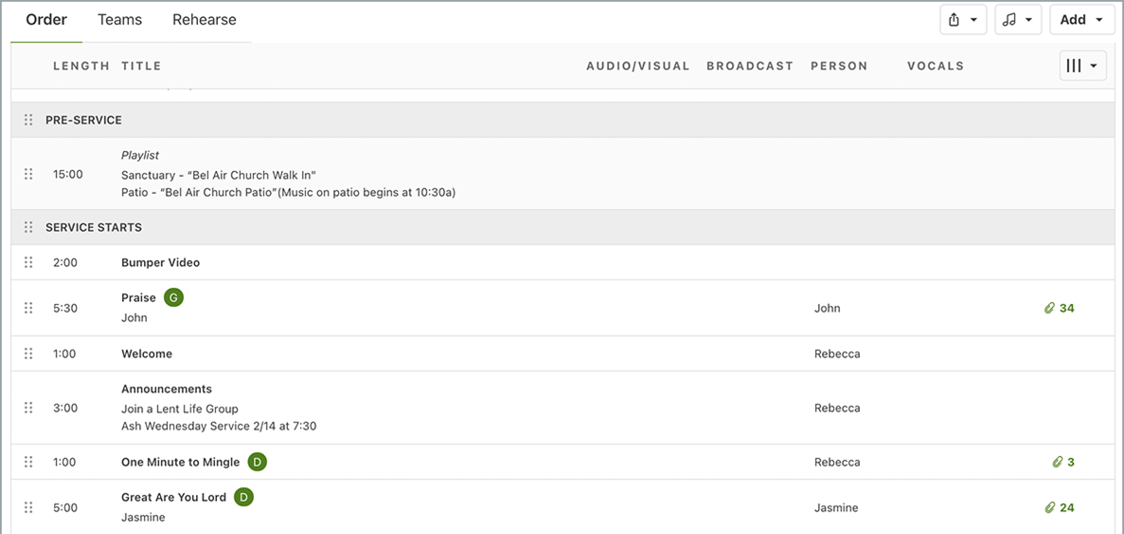Open the column layout selector
Screen dimensions: 1124x534
1082,66
